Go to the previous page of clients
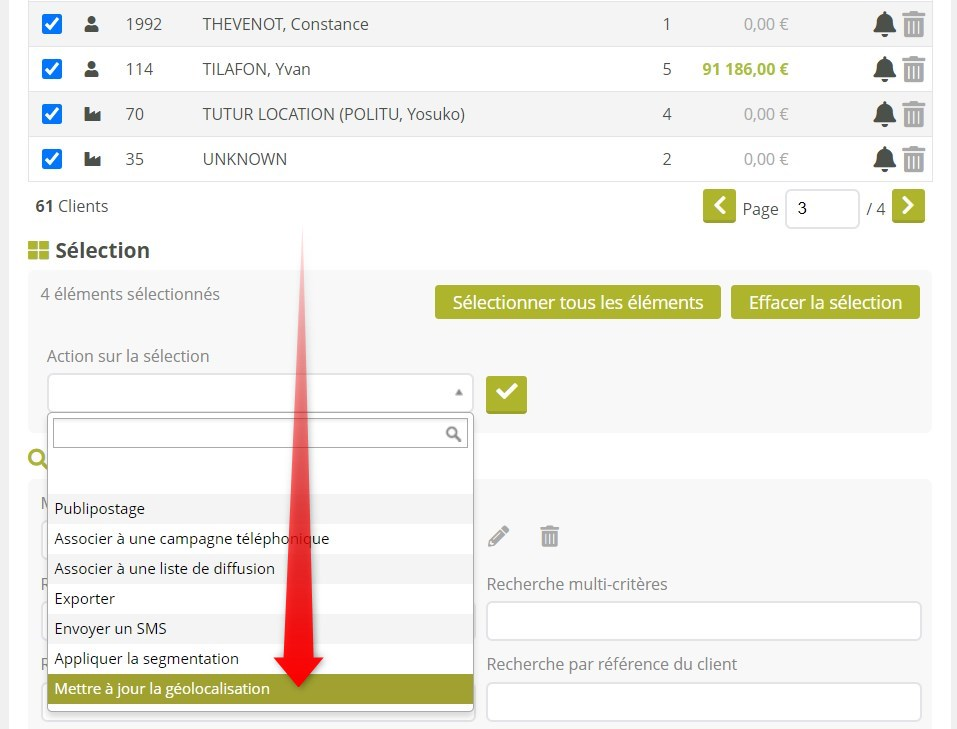The width and height of the screenshot is (957, 729). 719,207
